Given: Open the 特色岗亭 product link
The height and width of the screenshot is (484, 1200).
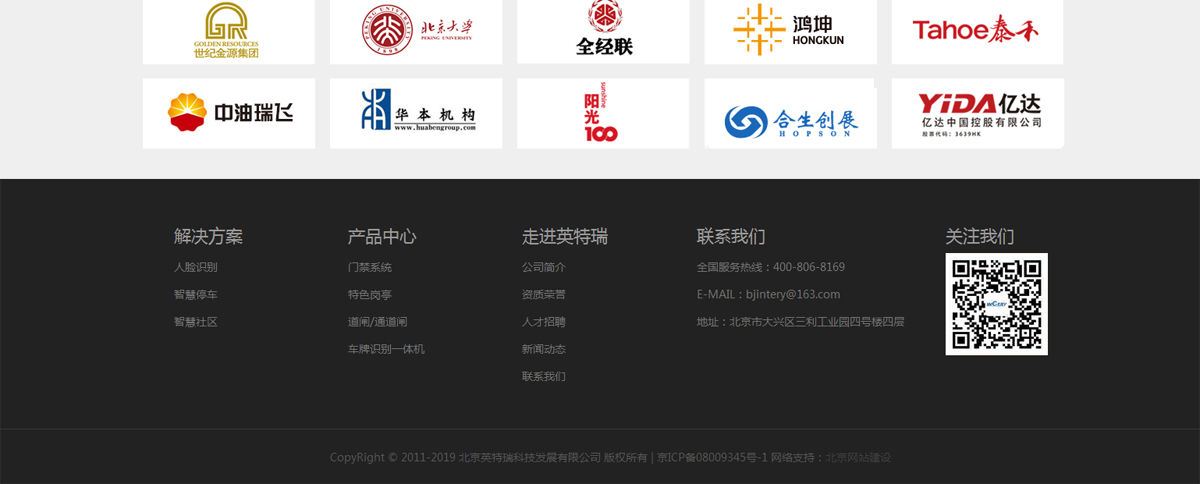Looking at the screenshot, I should [x=370, y=295].
